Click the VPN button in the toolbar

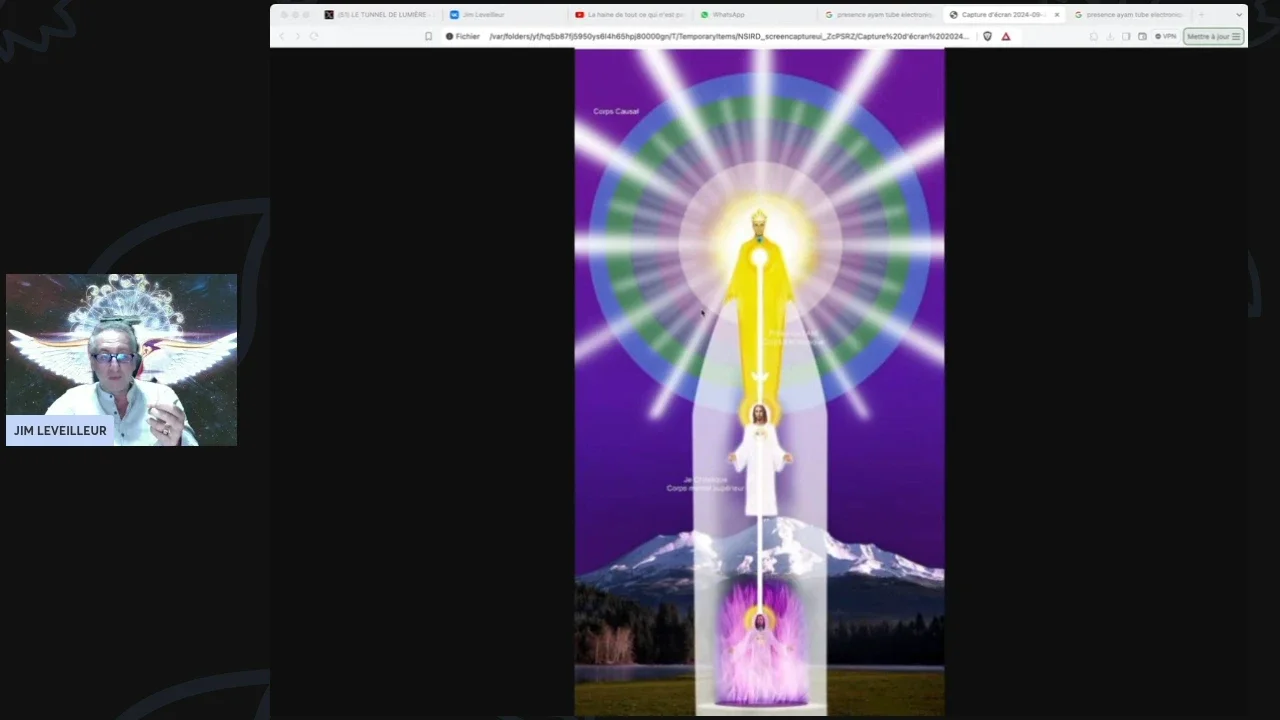pos(1166,36)
